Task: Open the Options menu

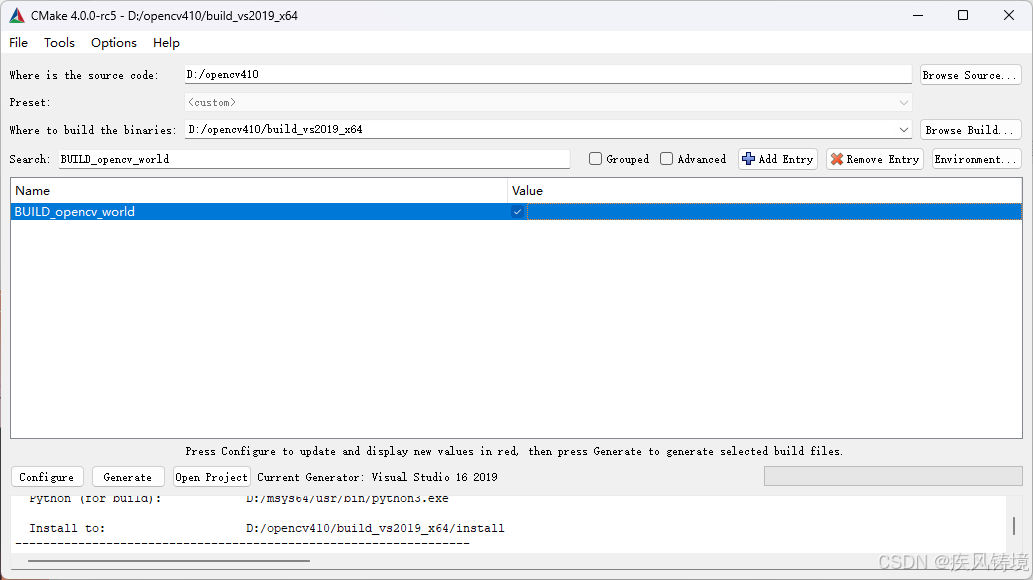Action: click(114, 43)
